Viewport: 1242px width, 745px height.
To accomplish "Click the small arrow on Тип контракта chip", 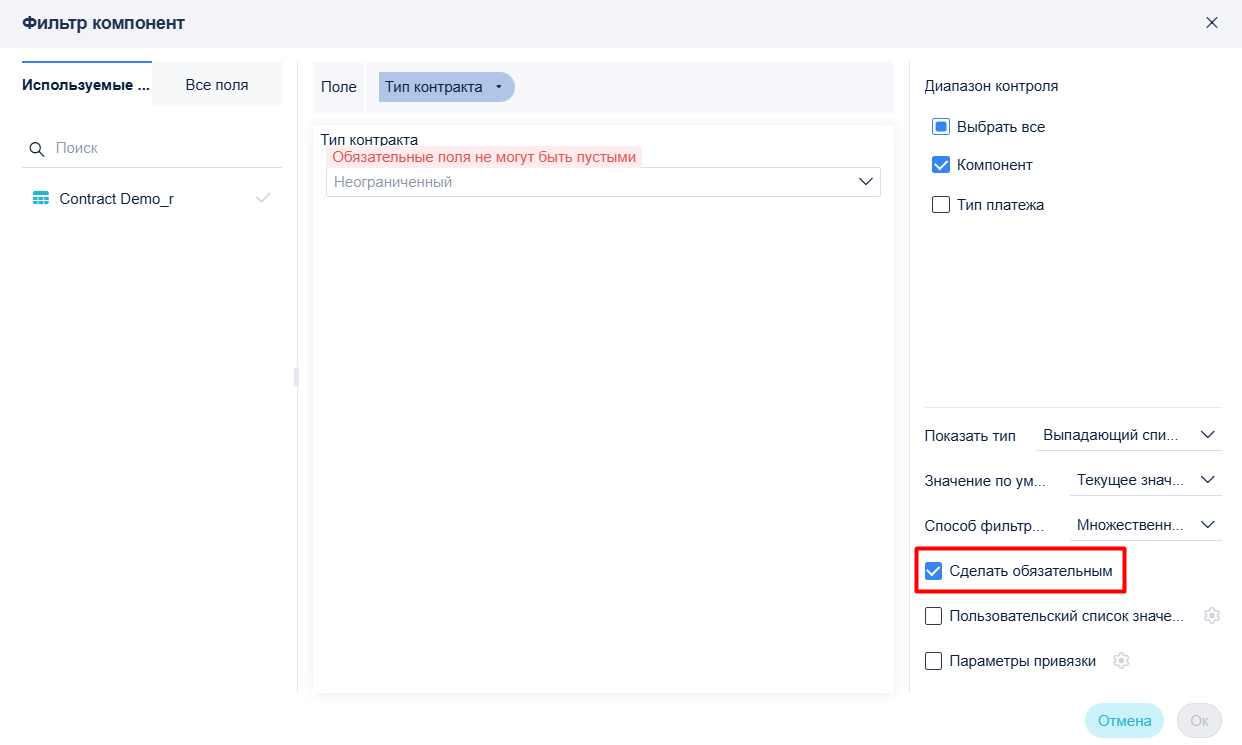I will (499, 87).
